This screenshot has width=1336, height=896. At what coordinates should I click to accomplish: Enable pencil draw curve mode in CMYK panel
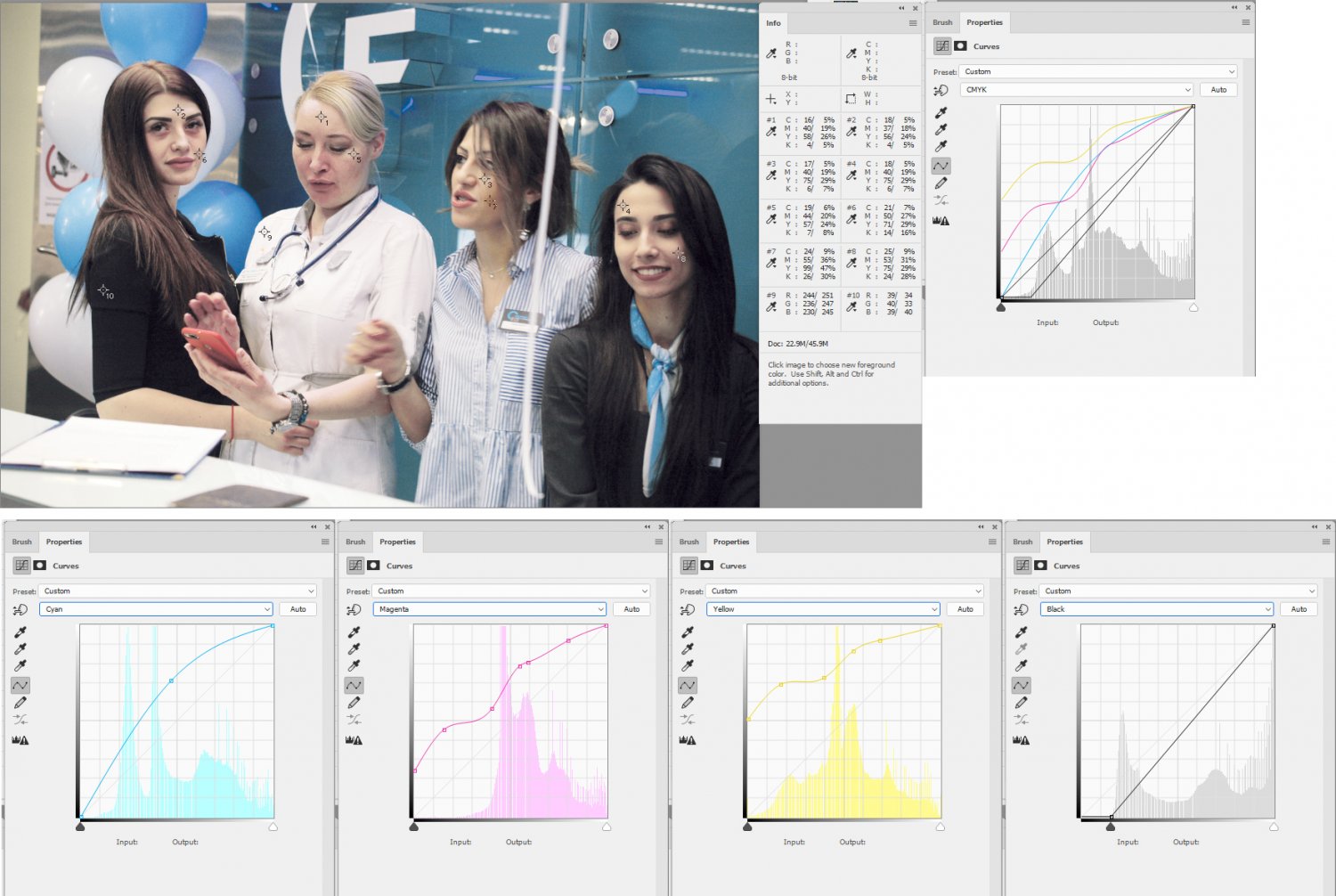click(x=941, y=183)
